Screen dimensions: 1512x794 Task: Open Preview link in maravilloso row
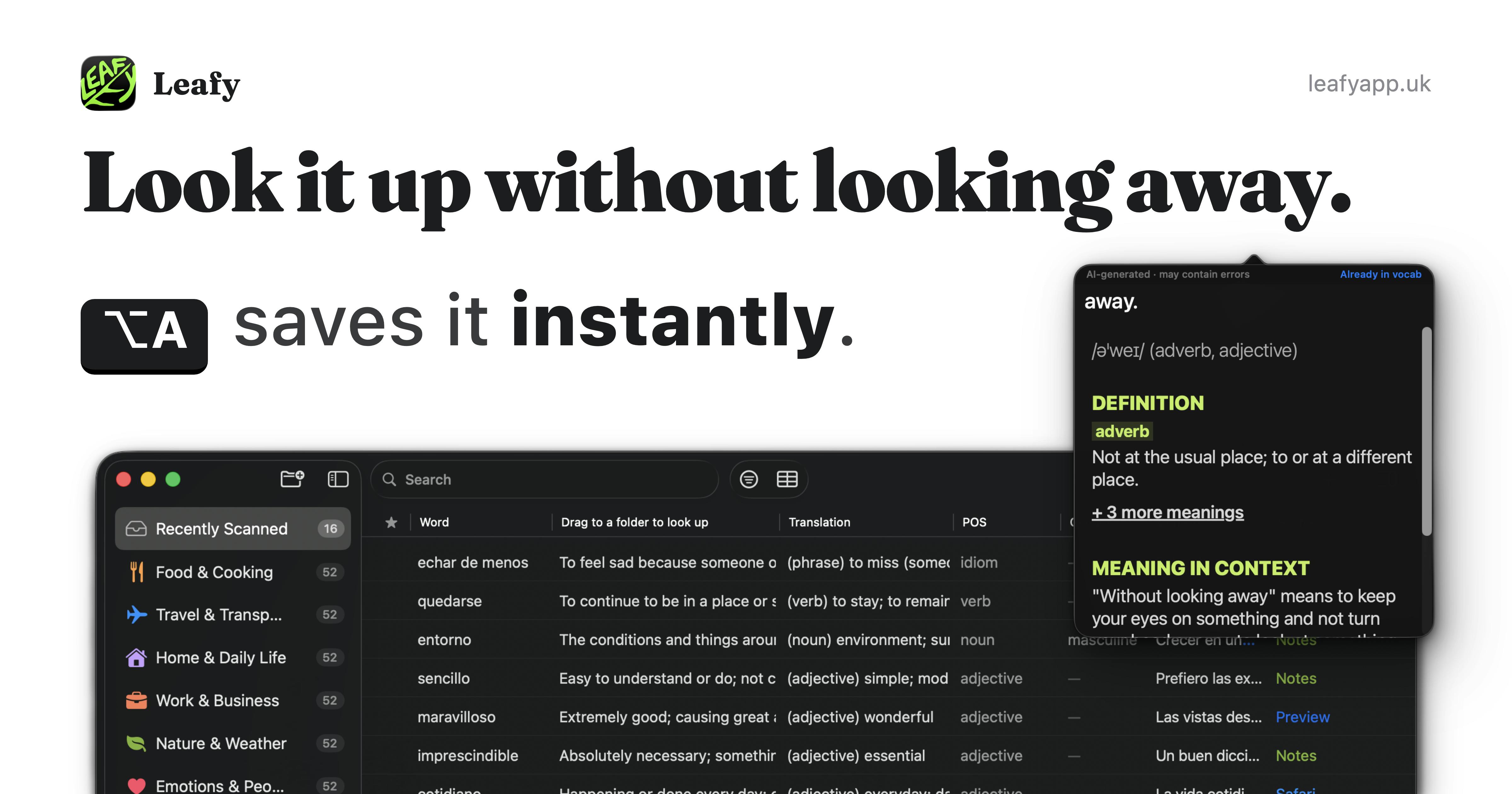(x=1303, y=717)
